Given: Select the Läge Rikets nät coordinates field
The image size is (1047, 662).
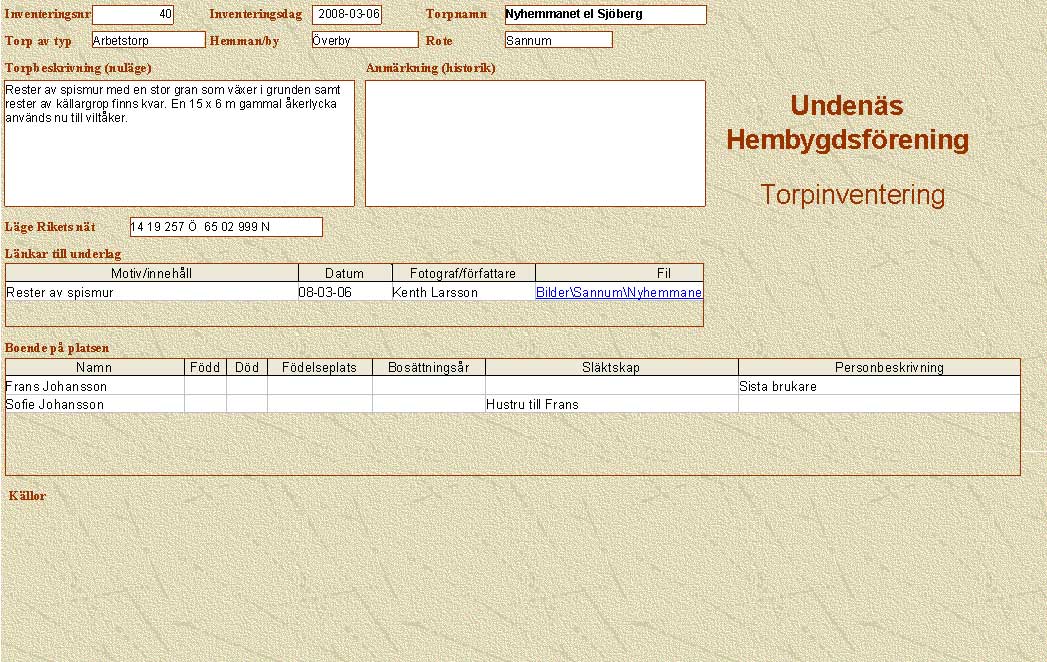Looking at the screenshot, I should [x=226, y=227].
